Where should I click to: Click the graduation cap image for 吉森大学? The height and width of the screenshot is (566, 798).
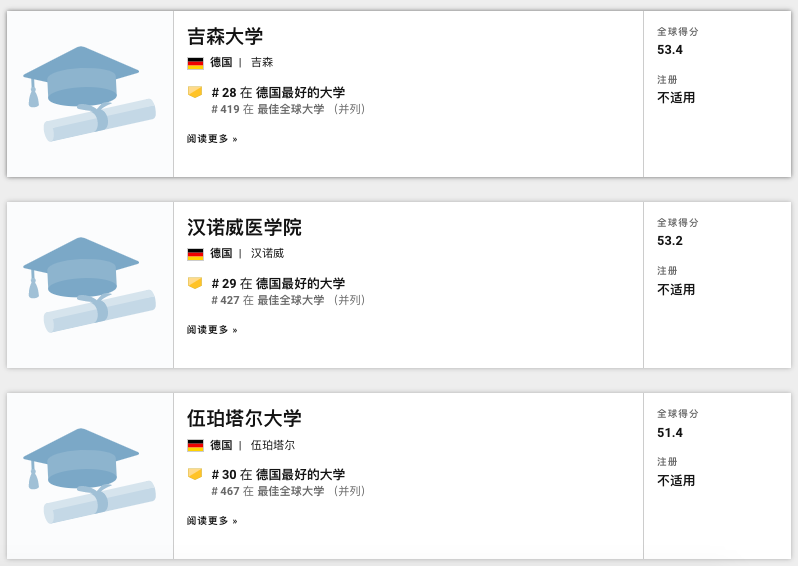[89, 93]
